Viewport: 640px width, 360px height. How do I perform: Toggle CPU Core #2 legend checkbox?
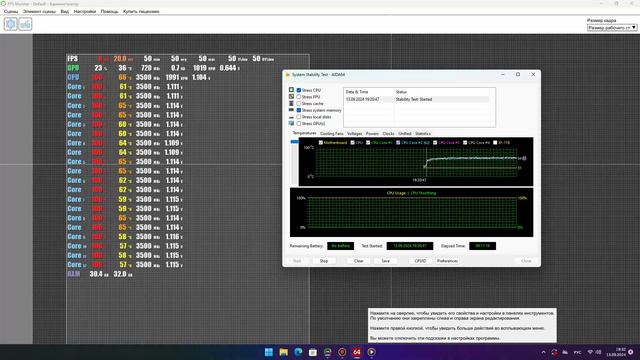pyautogui.click(x=398, y=142)
